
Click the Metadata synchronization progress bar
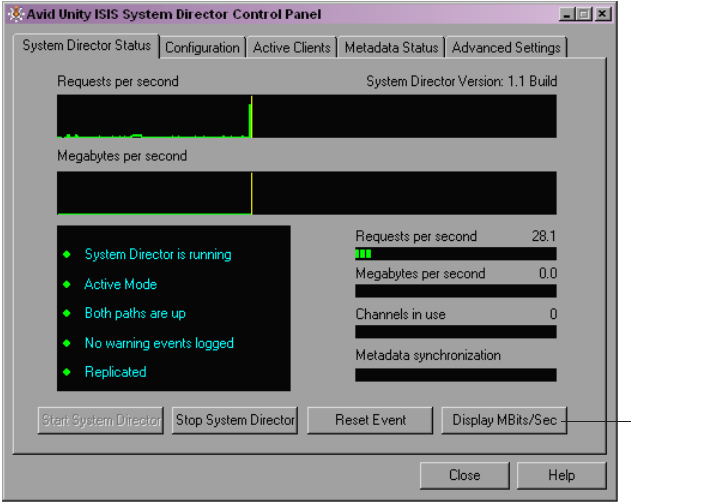pyautogui.click(x=456, y=375)
